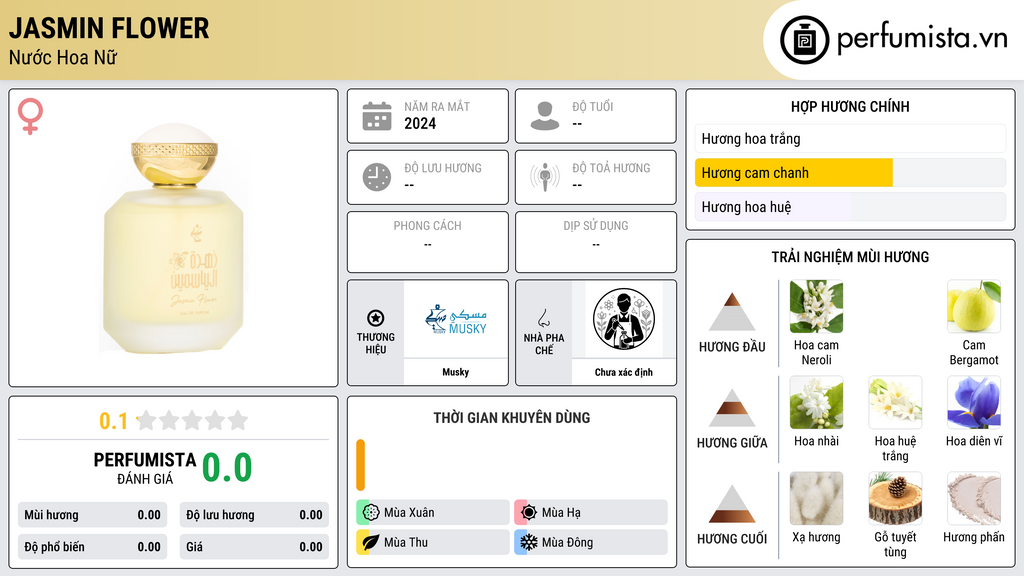Click the perfumista.vn site name
This screenshot has height=576, width=1024.
(922, 39)
